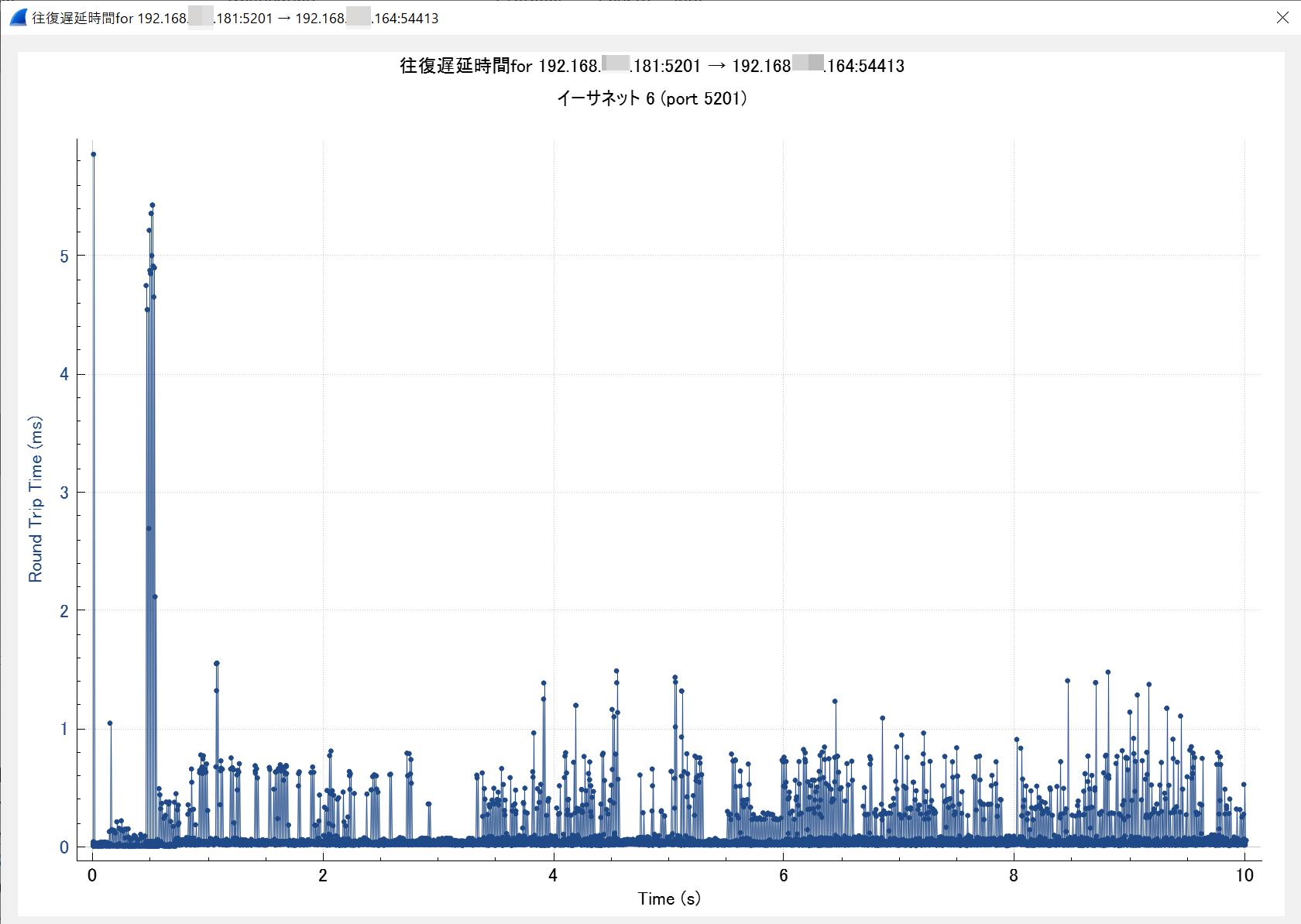Select the peak data point near 5.4 ms
This screenshot has height=924, width=1301.
tap(153, 205)
